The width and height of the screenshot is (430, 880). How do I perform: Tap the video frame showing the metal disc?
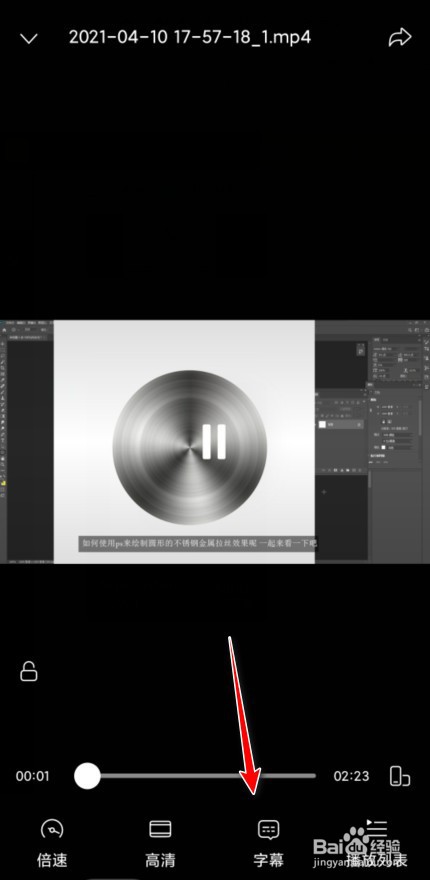click(215, 442)
